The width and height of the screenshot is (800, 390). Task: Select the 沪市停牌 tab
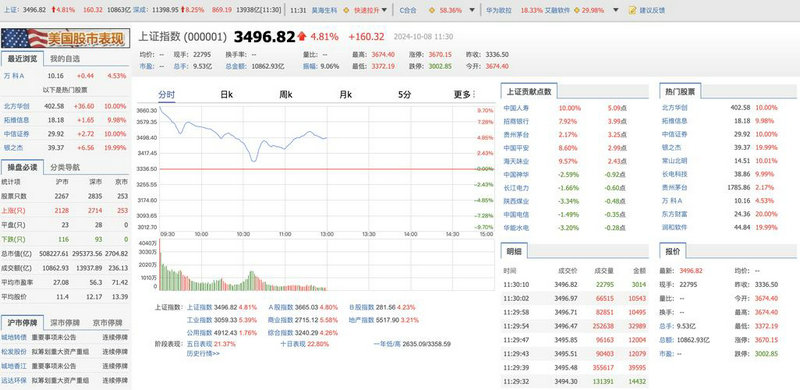[x=22, y=323]
